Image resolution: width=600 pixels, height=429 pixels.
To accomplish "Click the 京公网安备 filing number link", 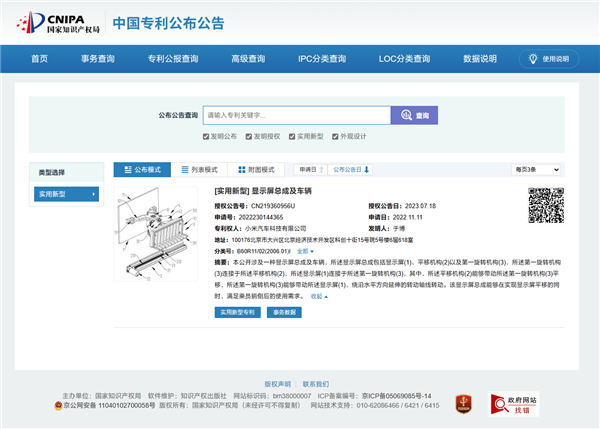I will pos(109,406).
